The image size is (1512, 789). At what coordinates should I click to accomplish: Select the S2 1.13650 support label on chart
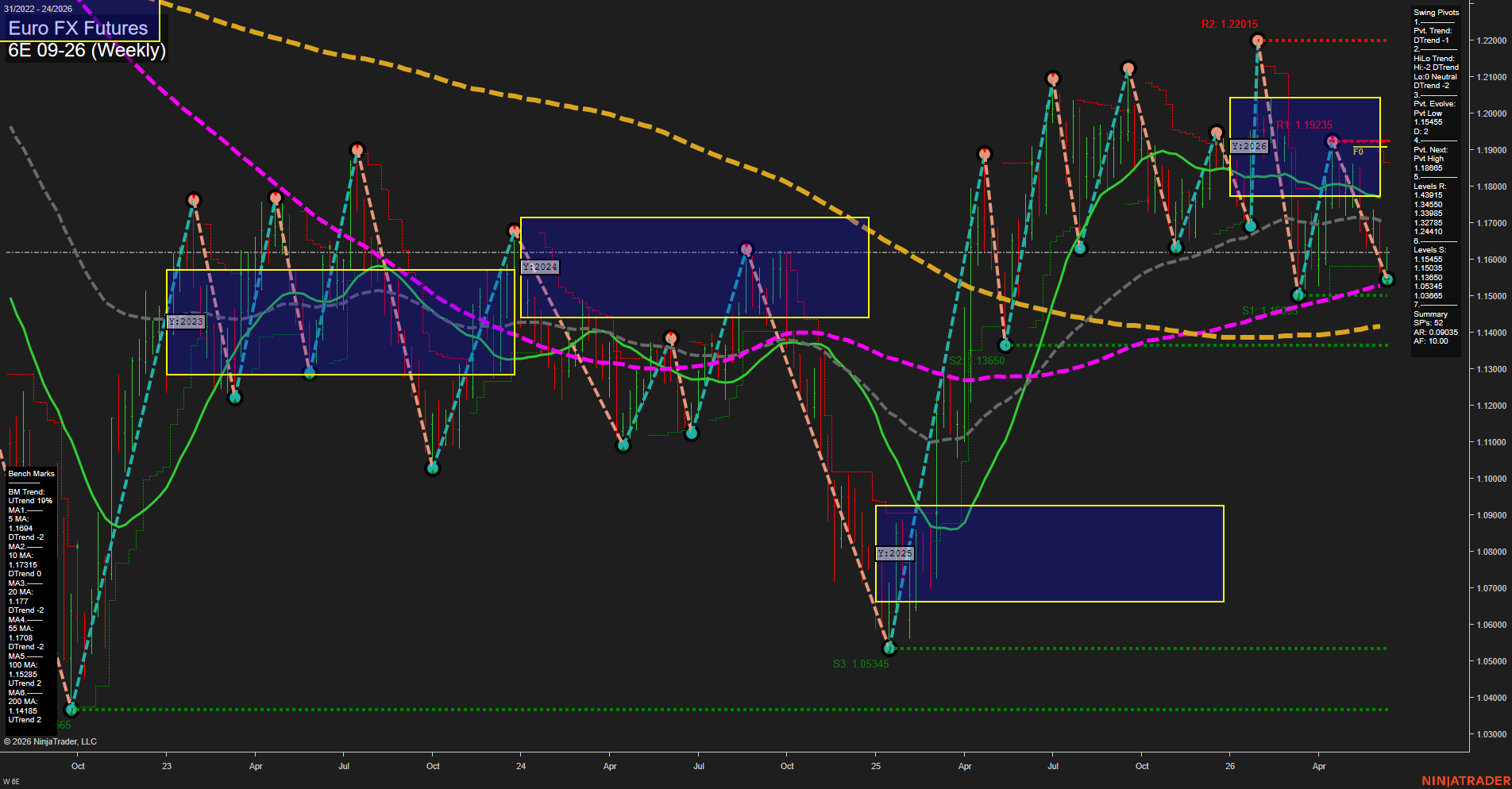click(977, 360)
